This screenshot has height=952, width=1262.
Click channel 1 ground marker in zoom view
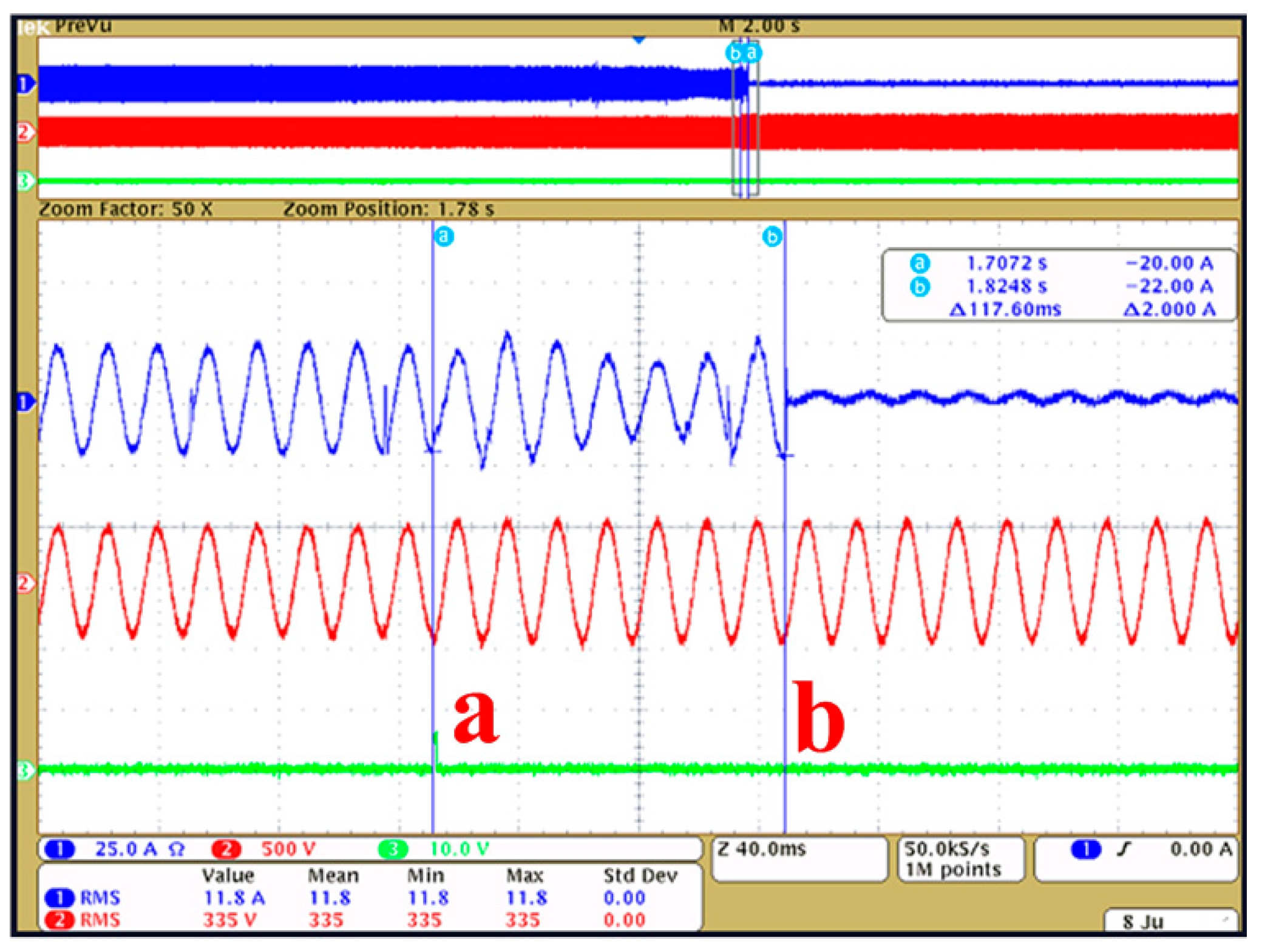(25, 402)
